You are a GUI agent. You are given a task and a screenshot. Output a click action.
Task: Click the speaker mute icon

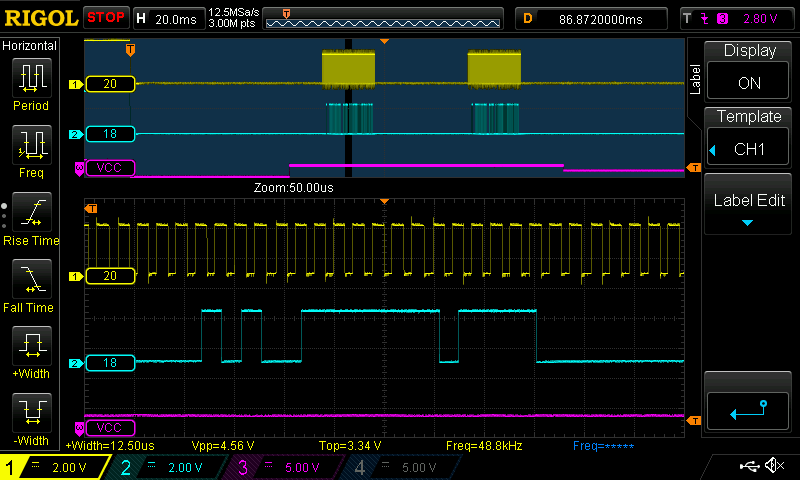coord(773,466)
